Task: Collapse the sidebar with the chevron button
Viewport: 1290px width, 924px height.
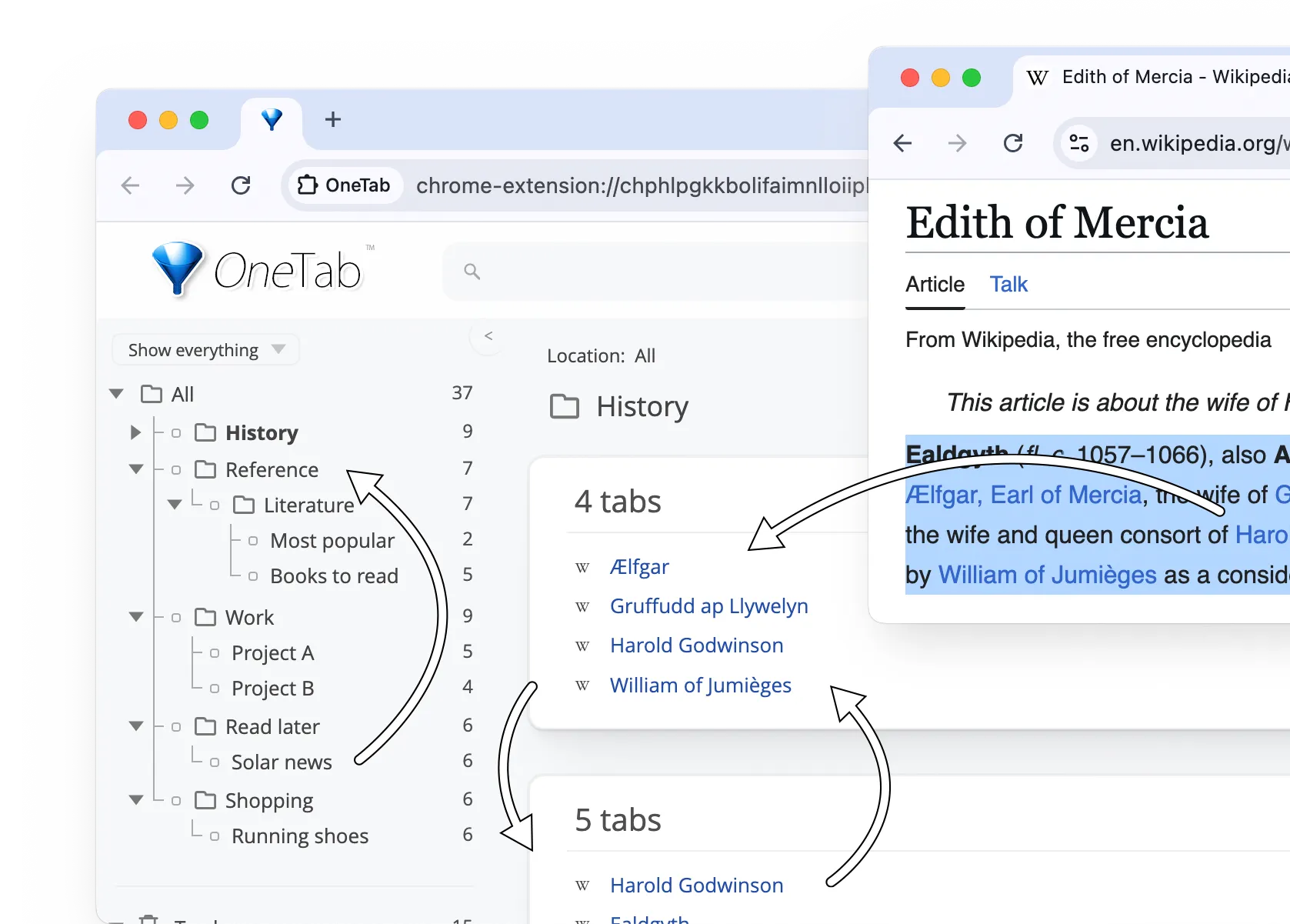Action: pyautogui.click(x=488, y=336)
